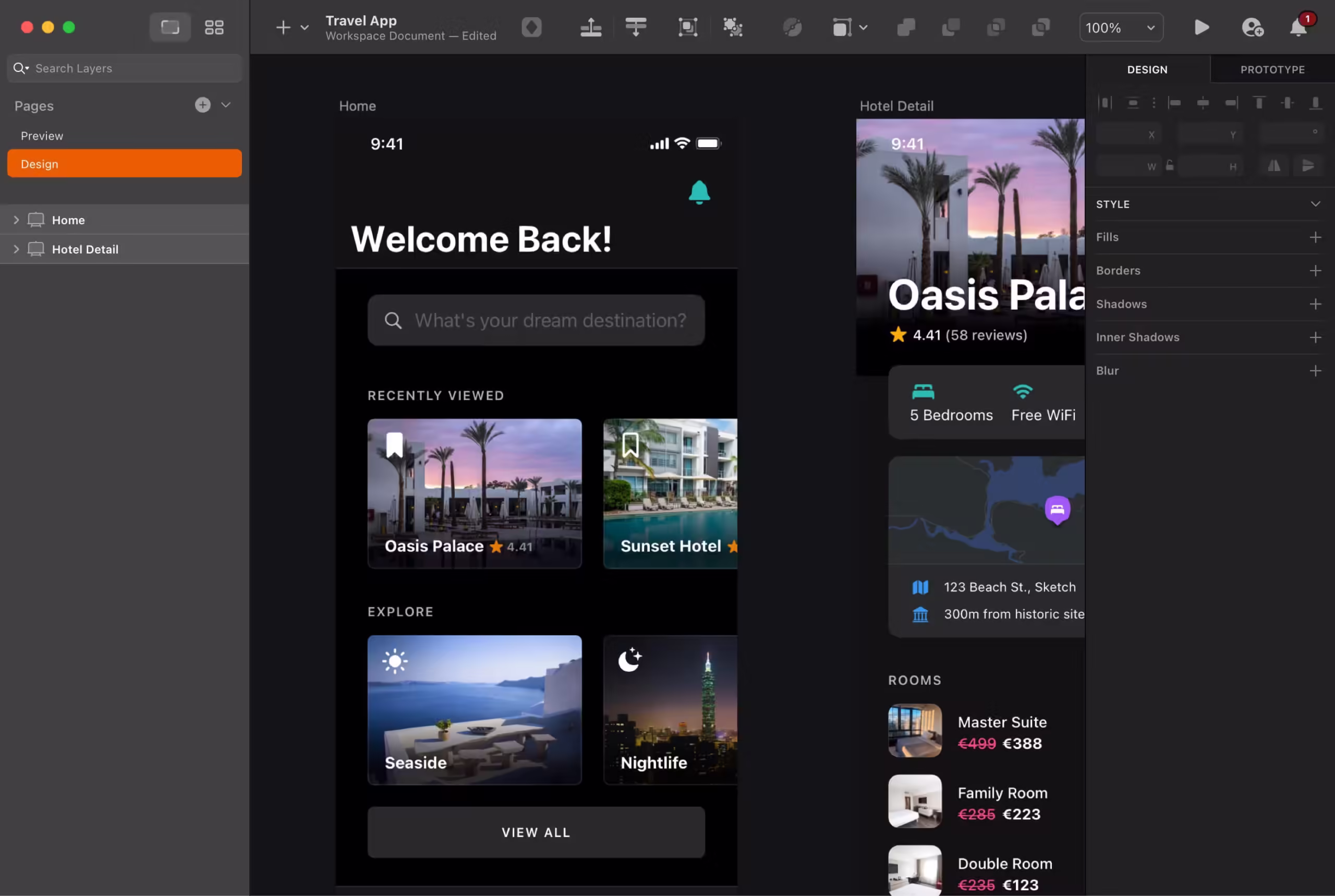Viewport: 1335px width, 896px height.
Task: Click the Union boolean operation icon
Action: pos(906,27)
